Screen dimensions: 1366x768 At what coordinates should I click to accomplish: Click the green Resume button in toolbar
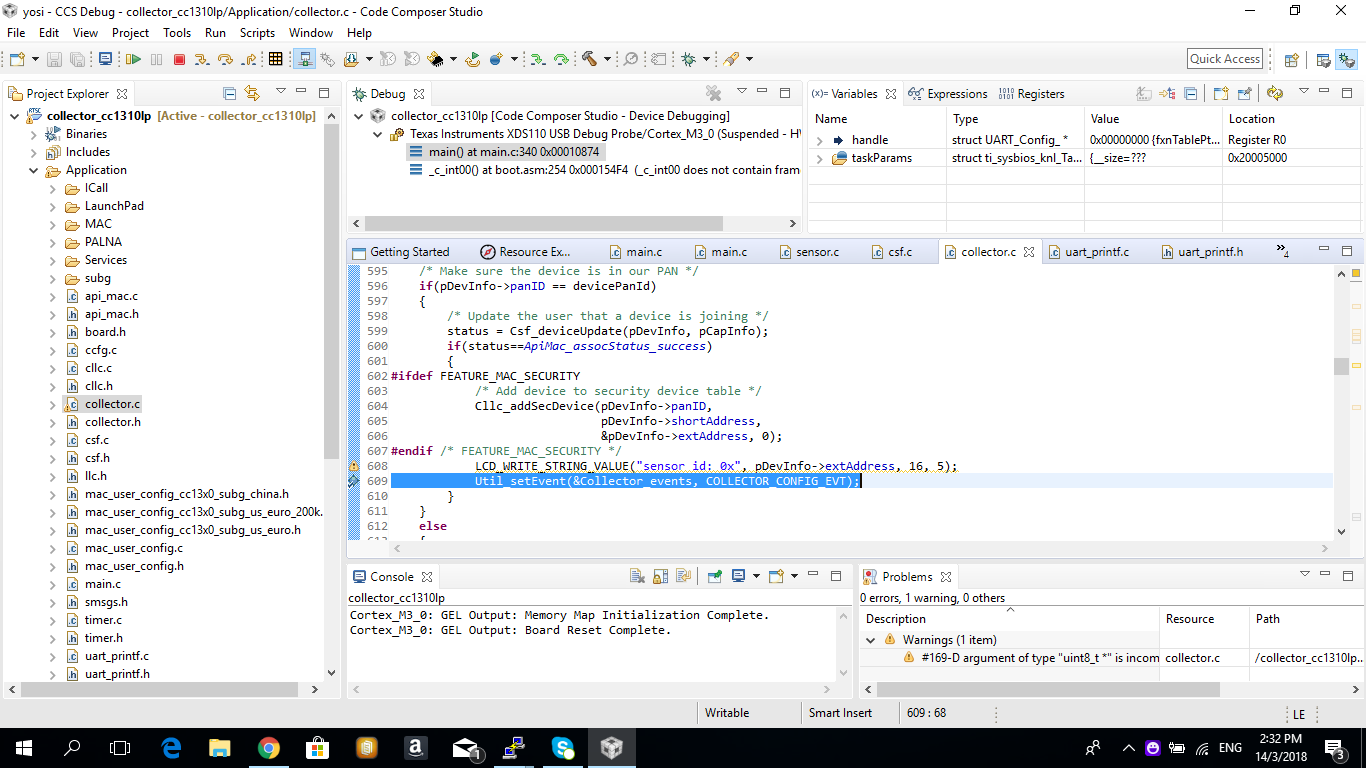click(x=133, y=60)
